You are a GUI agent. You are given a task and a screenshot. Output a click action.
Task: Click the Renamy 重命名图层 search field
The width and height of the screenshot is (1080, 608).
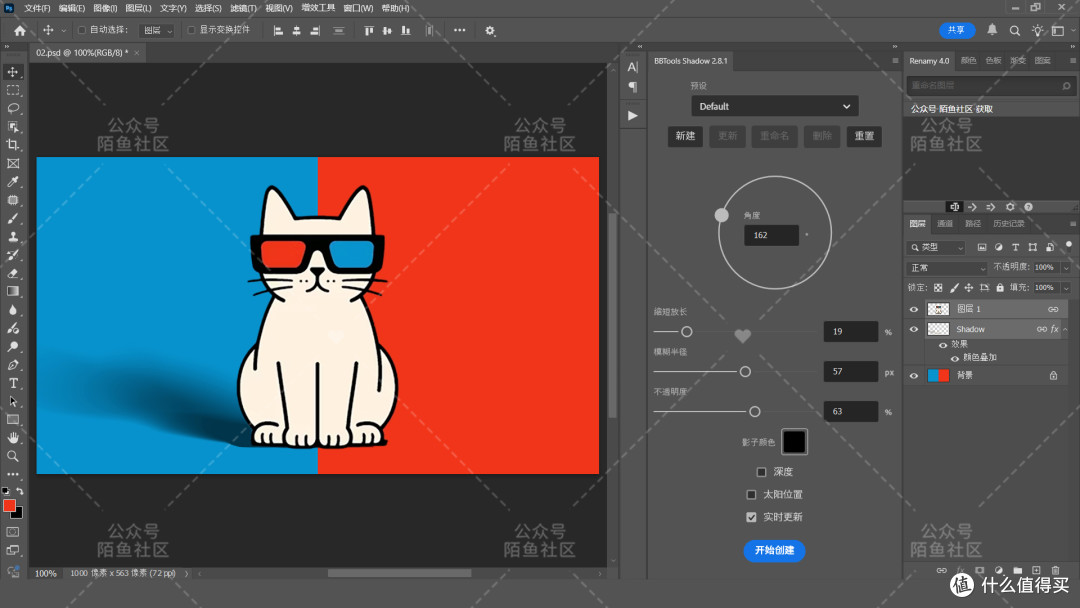pos(989,85)
